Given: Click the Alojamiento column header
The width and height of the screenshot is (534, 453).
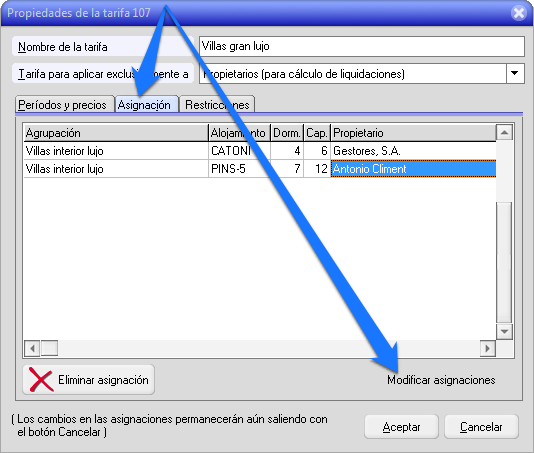Looking at the screenshot, I should pos(239,133).
